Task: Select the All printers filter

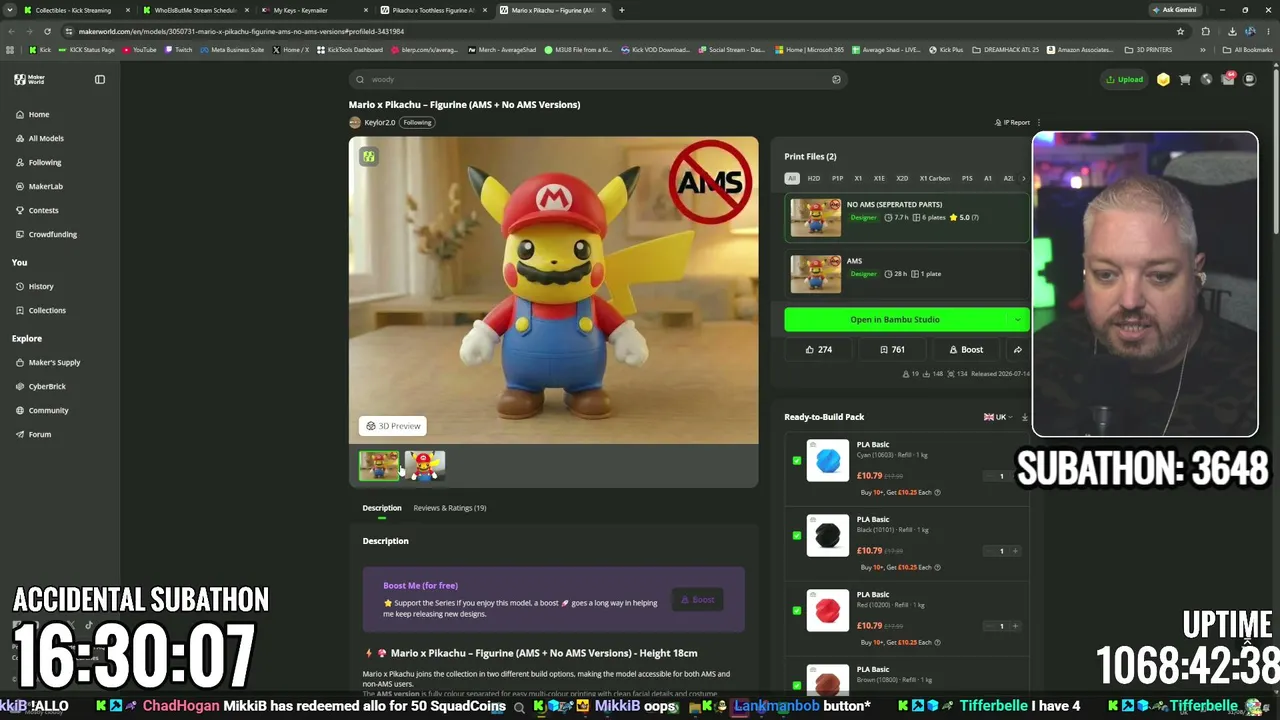Action: pos(792,179)
